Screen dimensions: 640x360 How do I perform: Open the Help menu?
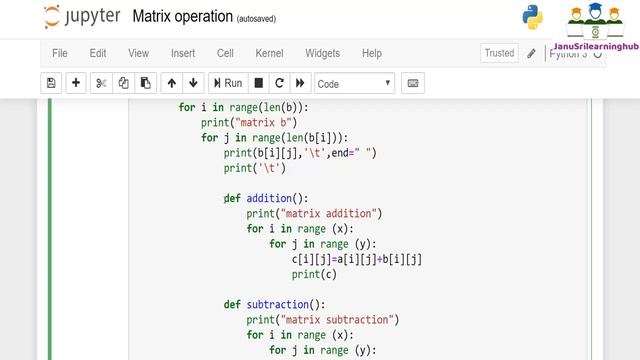372,53
